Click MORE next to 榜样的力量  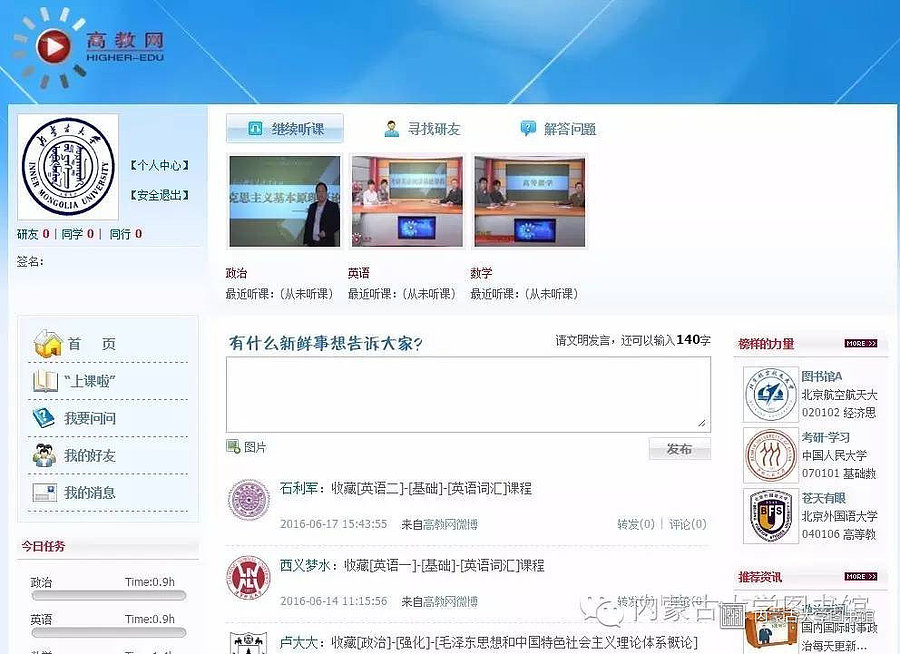coord(861,343)
